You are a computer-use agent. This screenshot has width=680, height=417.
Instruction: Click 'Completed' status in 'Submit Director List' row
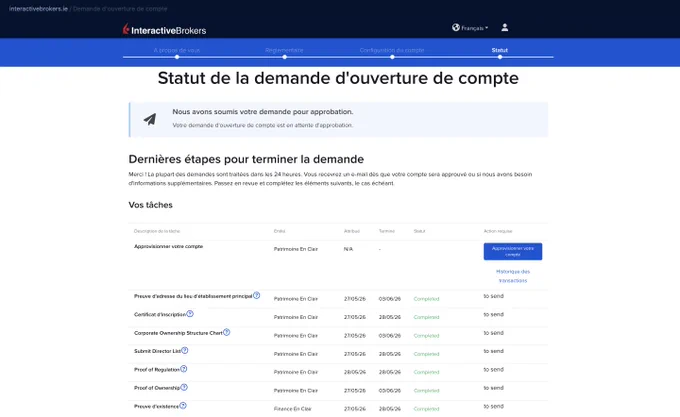point(426,354)
